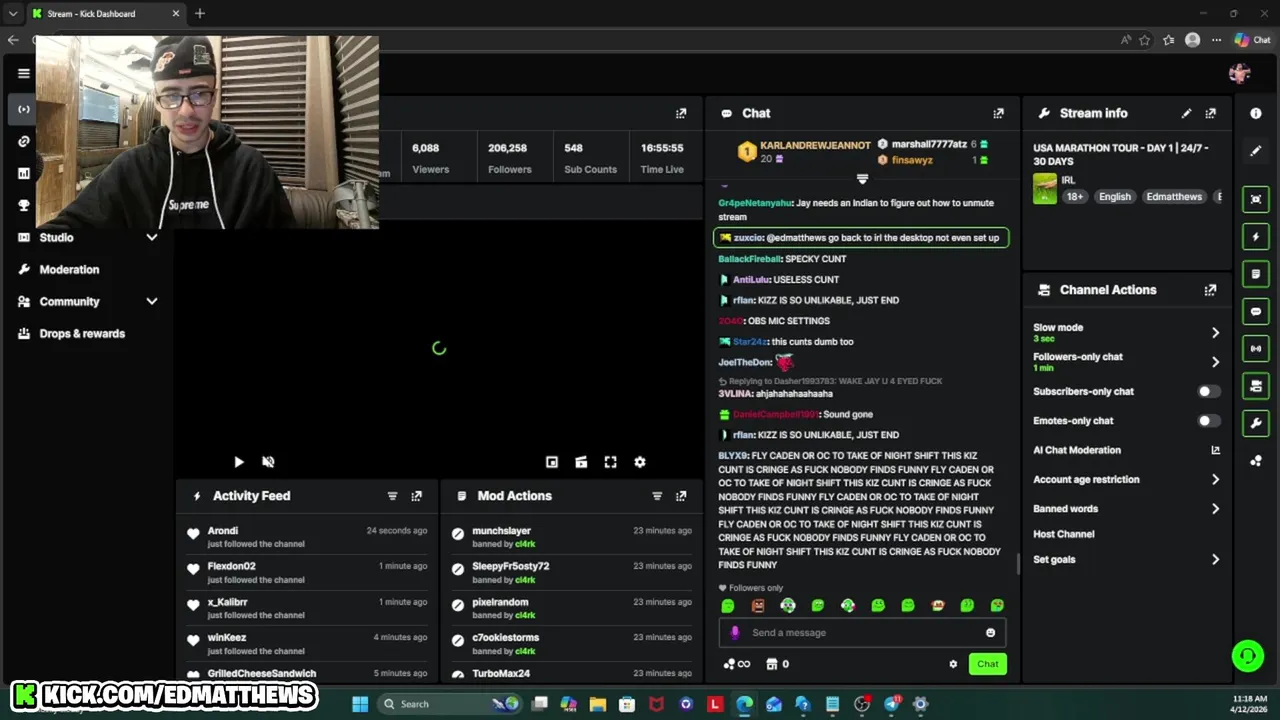
Task: Click the channel points infinity icon
Action: pyautogui.click(x=736, y=664)
